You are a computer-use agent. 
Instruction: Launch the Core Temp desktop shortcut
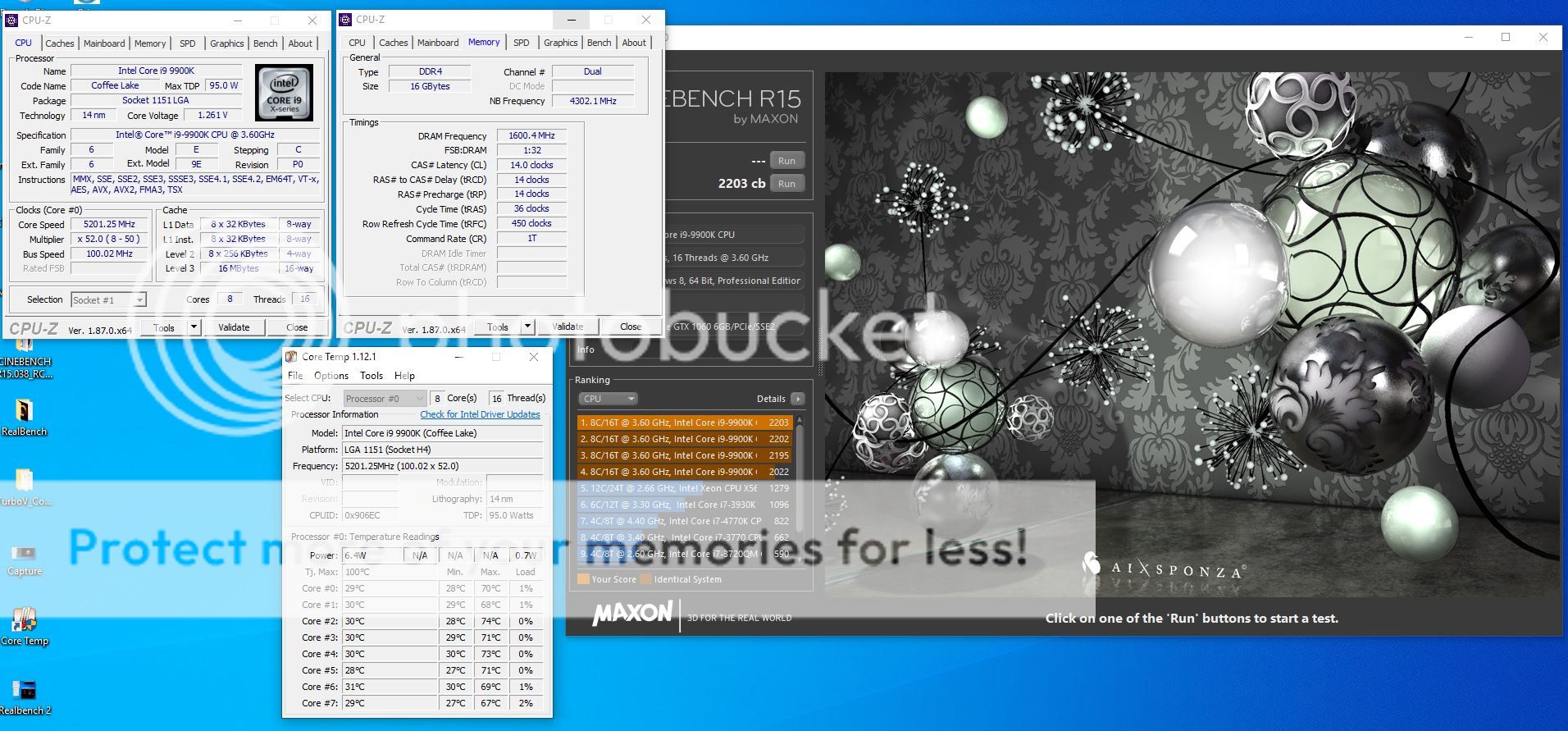[24, 627]
